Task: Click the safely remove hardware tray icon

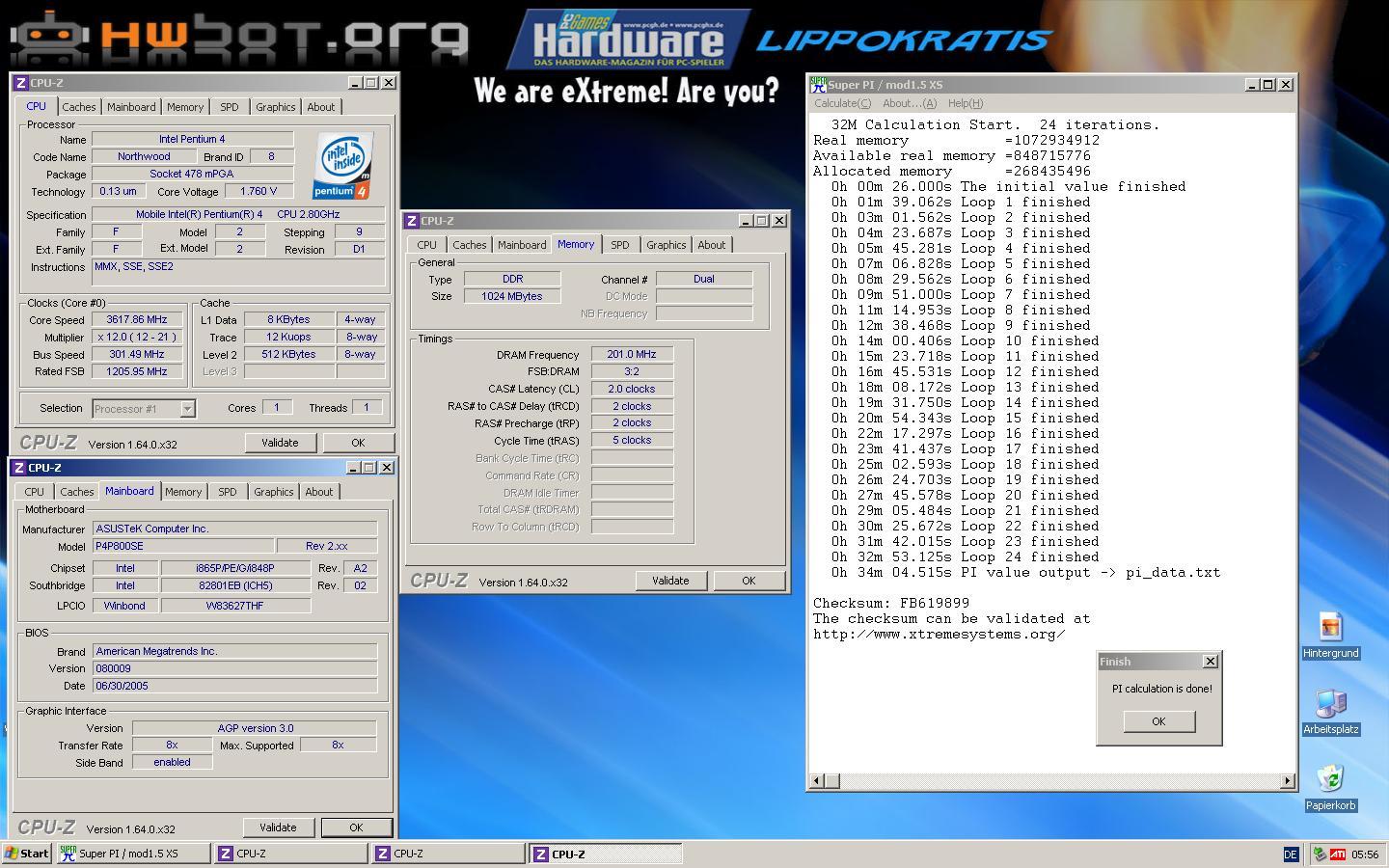Action: point(1320,854)
